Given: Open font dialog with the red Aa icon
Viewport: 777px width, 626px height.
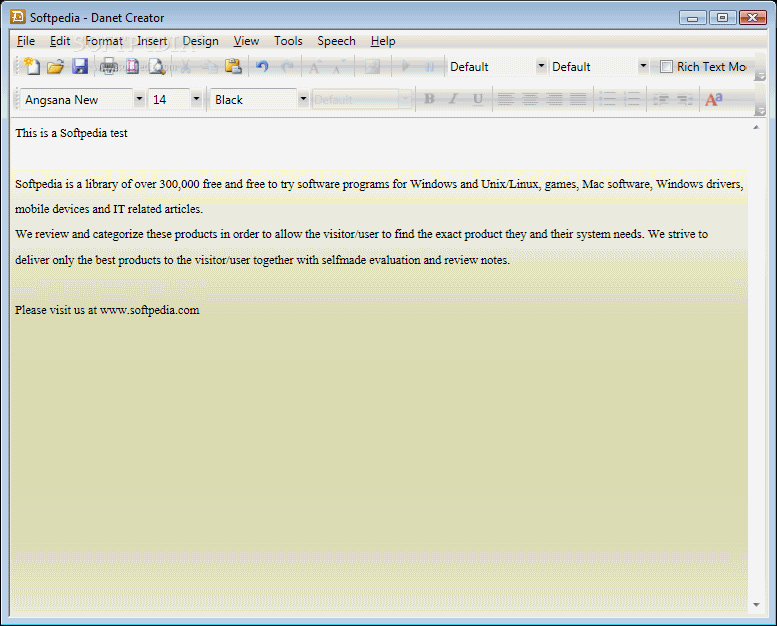Looking at the screenshot, I should 714,99.
